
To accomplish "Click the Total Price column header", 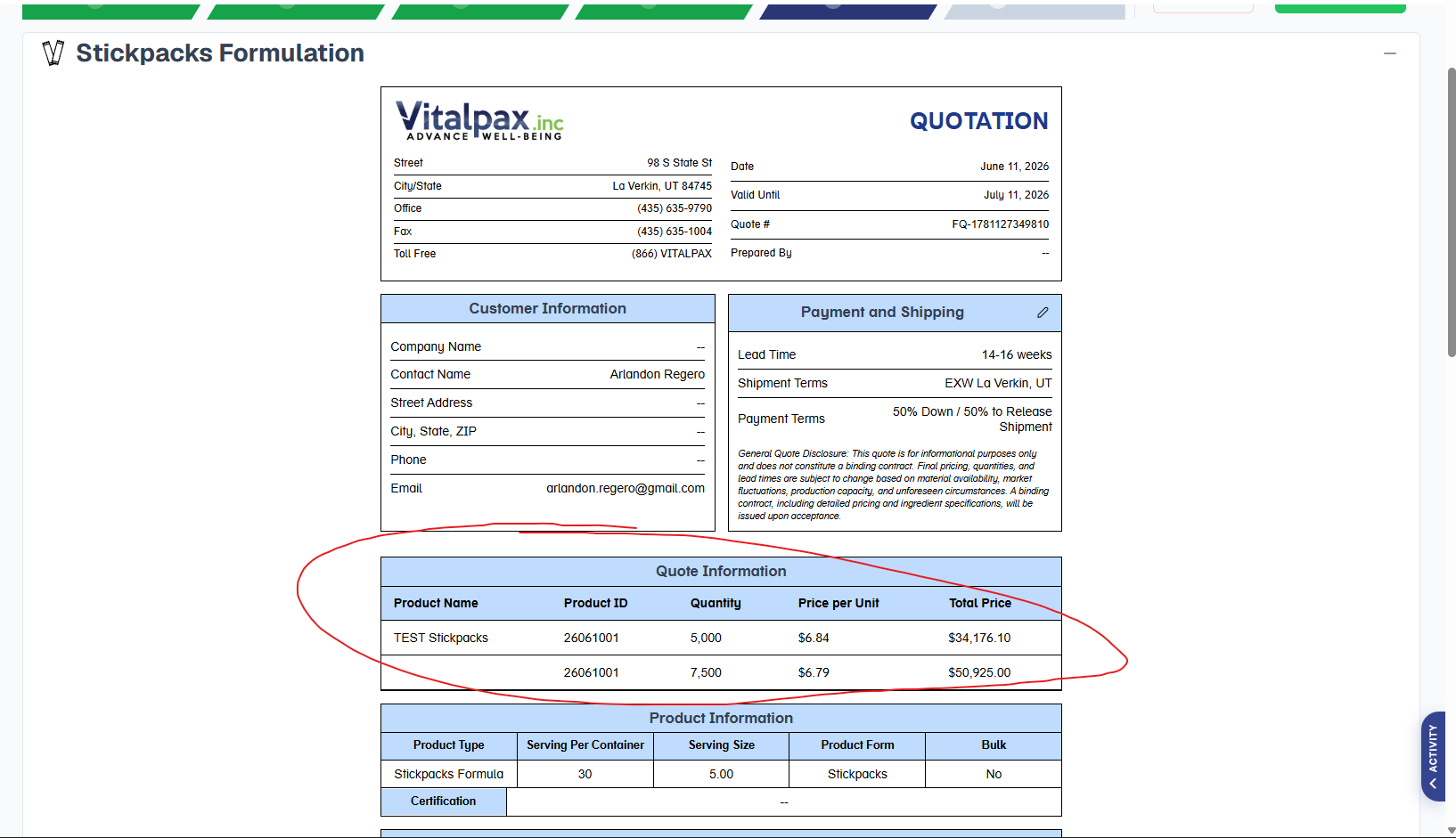I will pos(980,604).
